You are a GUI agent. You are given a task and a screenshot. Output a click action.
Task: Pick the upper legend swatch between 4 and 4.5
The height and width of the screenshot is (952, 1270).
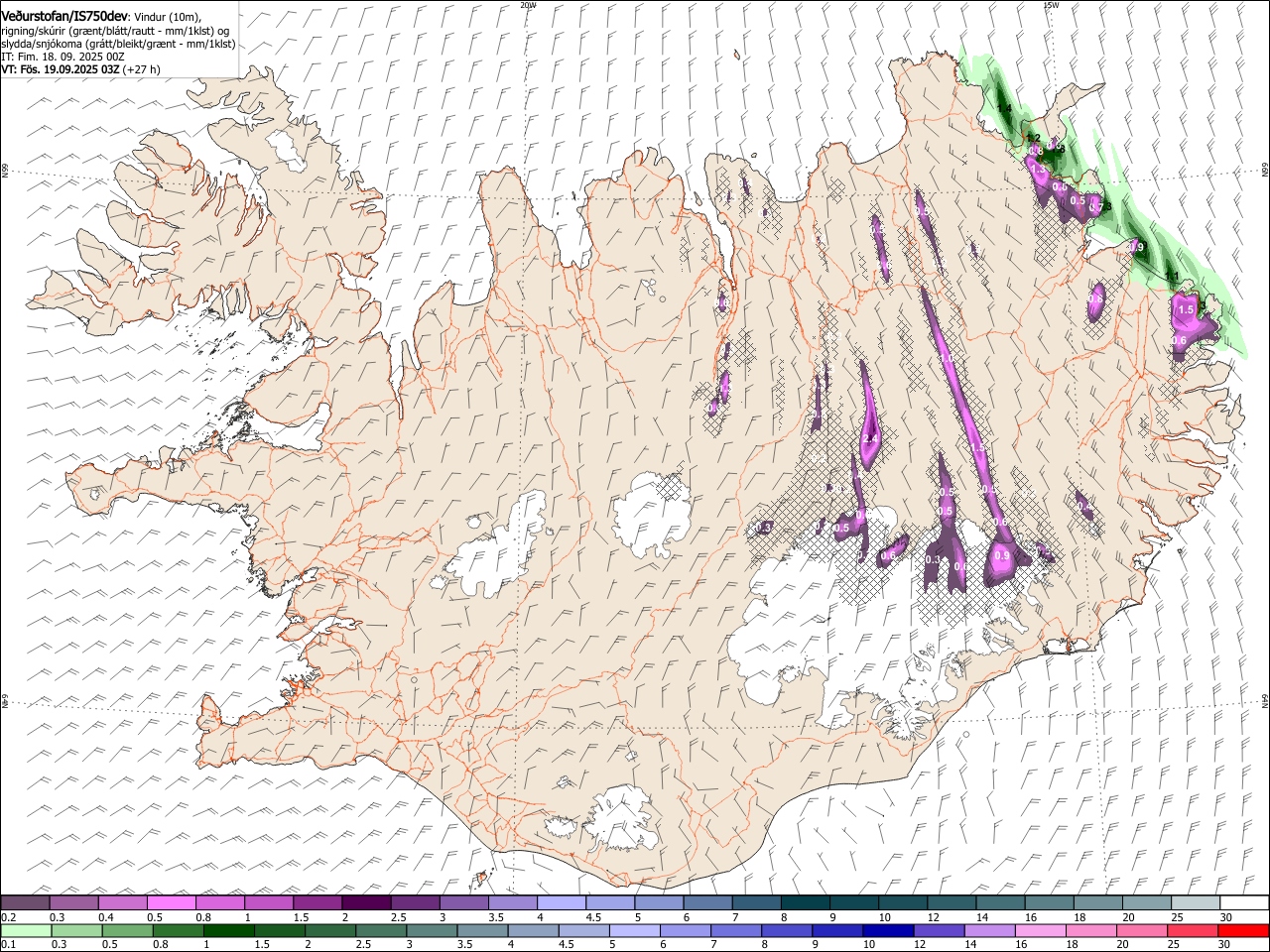[x=562, y=902]
